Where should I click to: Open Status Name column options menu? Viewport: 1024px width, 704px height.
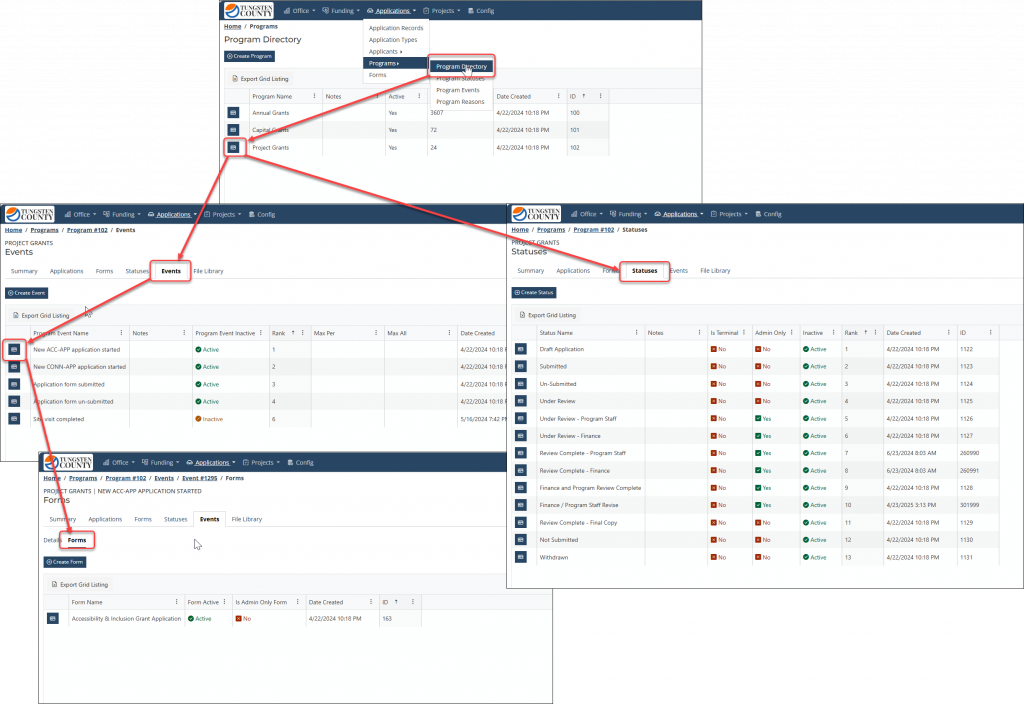point(637,332)
